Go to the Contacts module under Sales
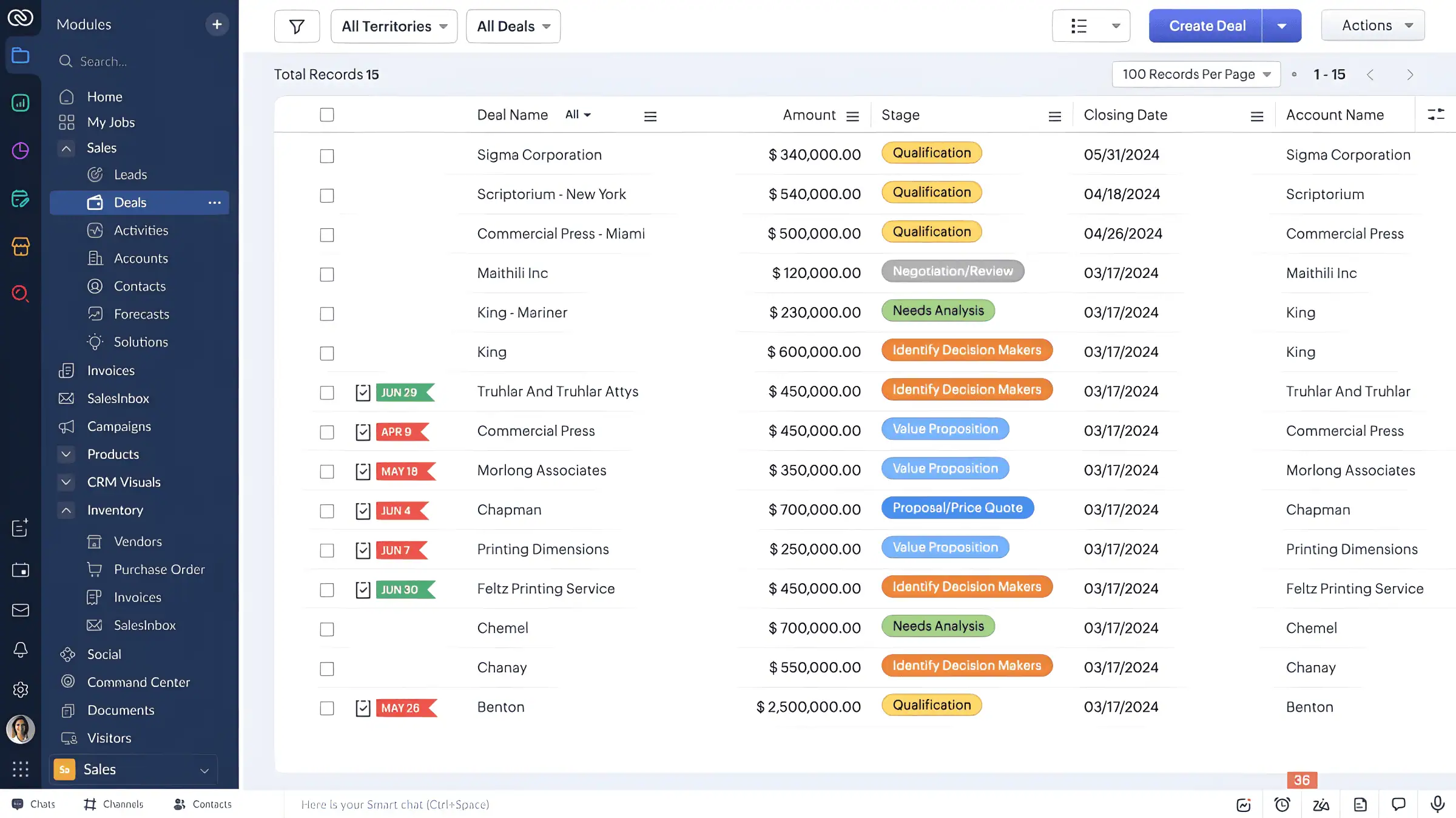1456x818 pixels. tap(140, 286)
